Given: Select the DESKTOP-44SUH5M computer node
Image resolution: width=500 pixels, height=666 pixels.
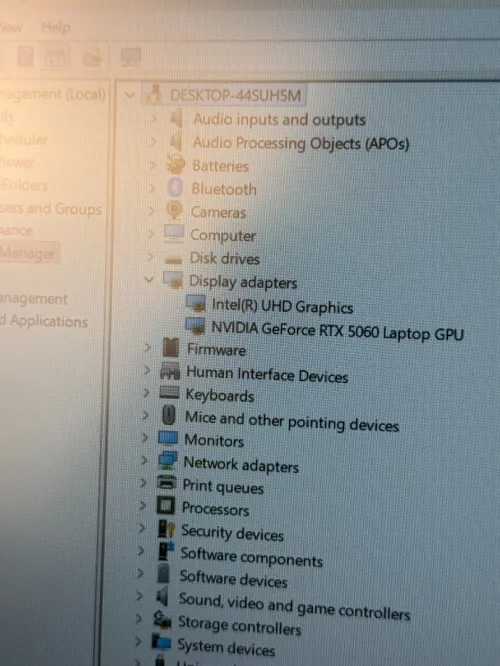Looking at the screenshot, I should pyautogui.click(x=235, y=95).
